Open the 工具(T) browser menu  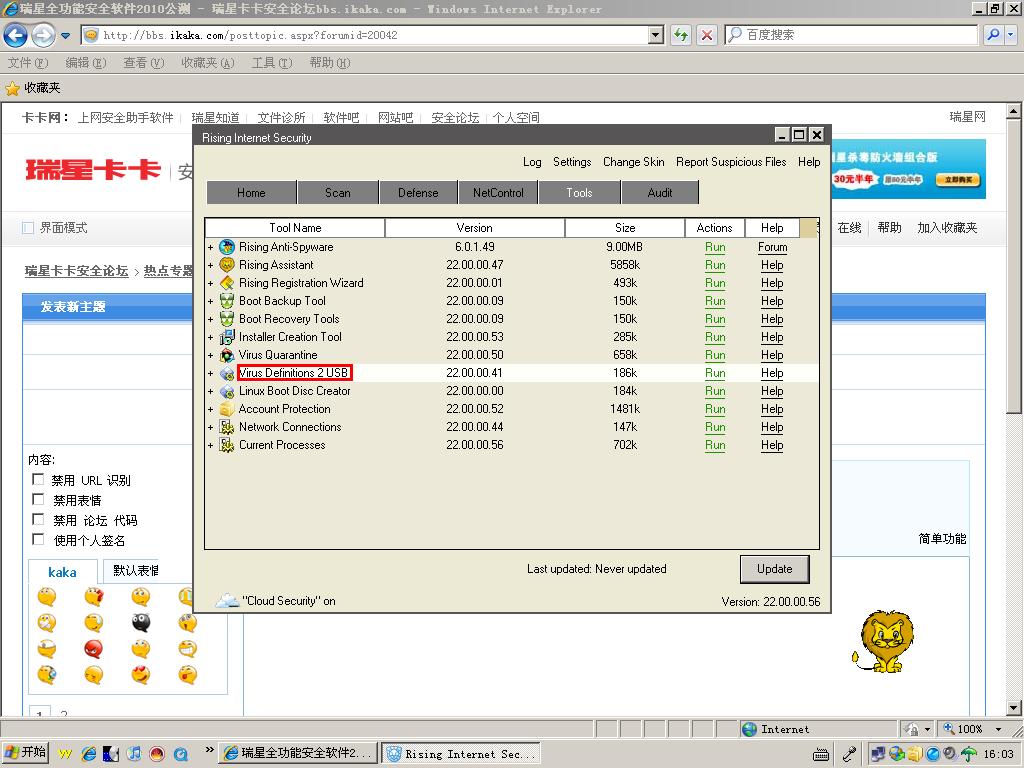pyautogui.click(x=272, y=63)
